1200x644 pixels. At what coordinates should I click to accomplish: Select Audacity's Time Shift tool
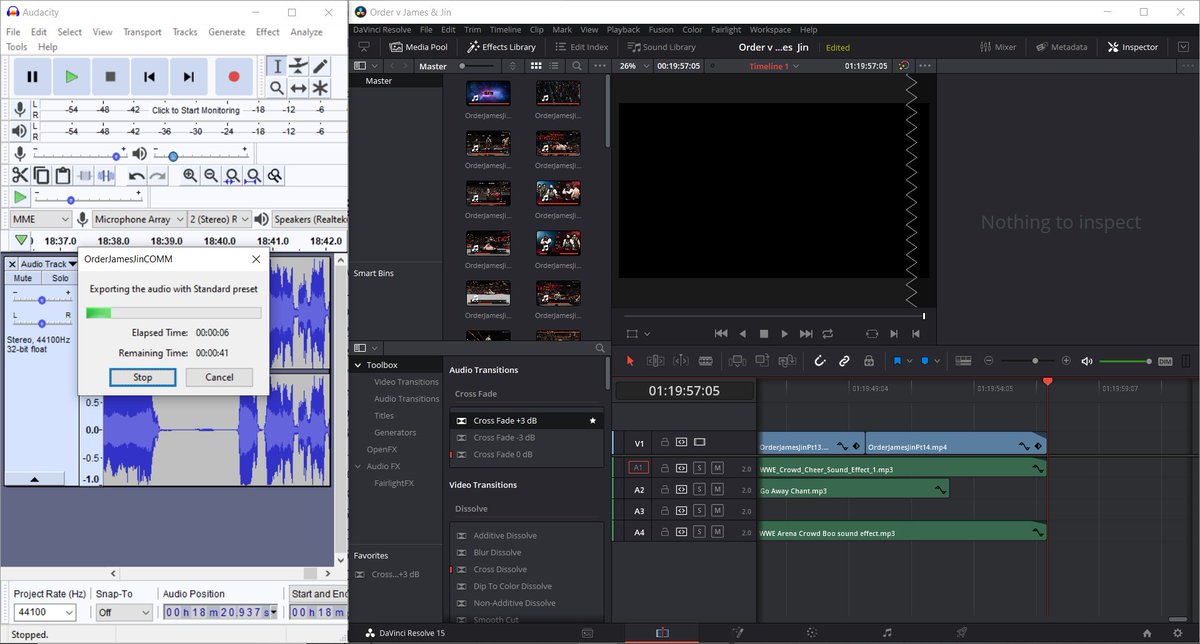click(299, 88)
